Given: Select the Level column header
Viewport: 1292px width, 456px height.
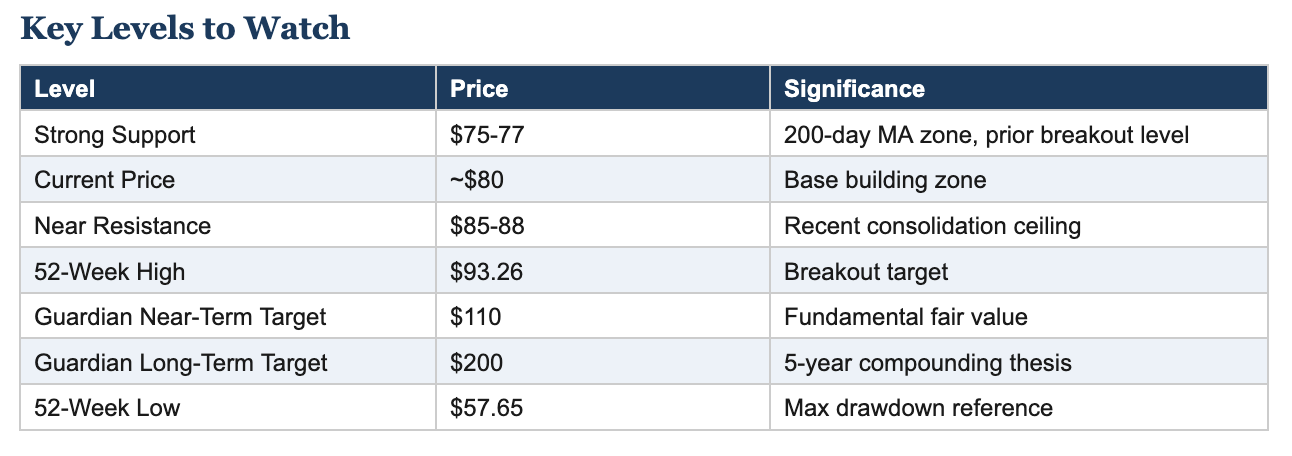Looking at the screenshot, I should tap(65, 89).
